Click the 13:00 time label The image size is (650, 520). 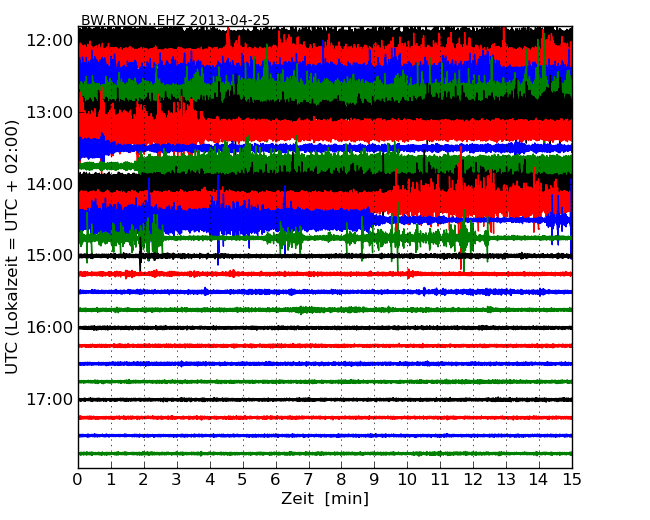(50, 113)
